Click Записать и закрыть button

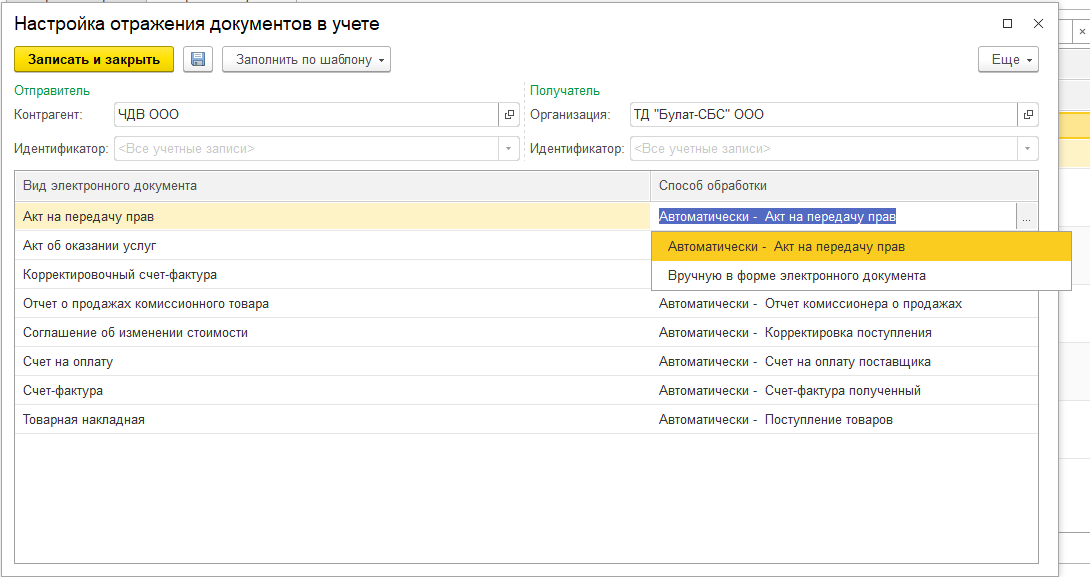point(94,59)
